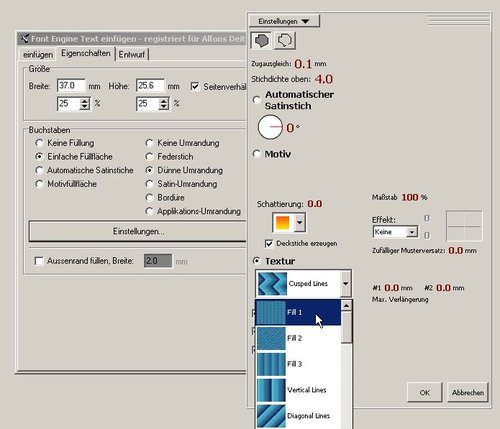Select Satin-Umrandung outline option
500x429 pixels.
click(149, 184)
